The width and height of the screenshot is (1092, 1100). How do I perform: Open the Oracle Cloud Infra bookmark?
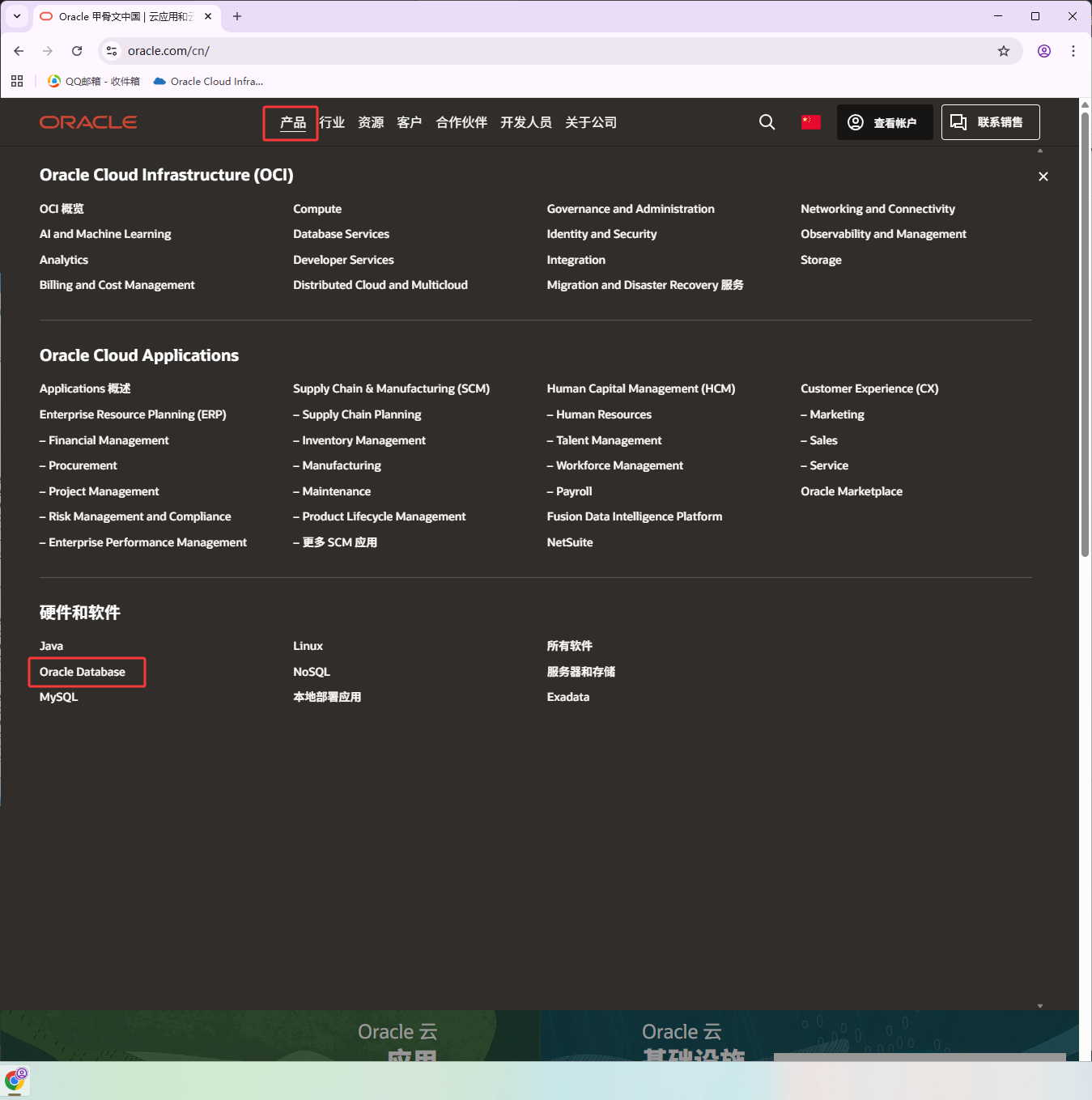(208, 81)
